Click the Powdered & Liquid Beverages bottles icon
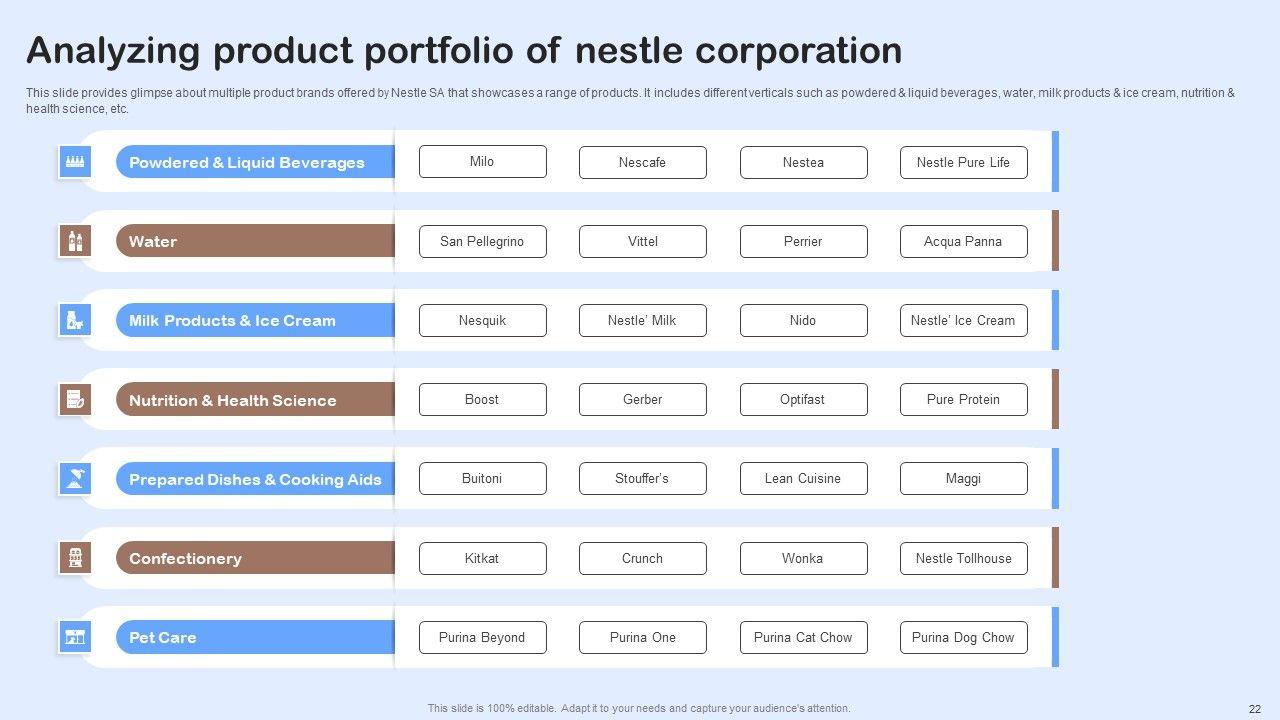 (75, 162)
